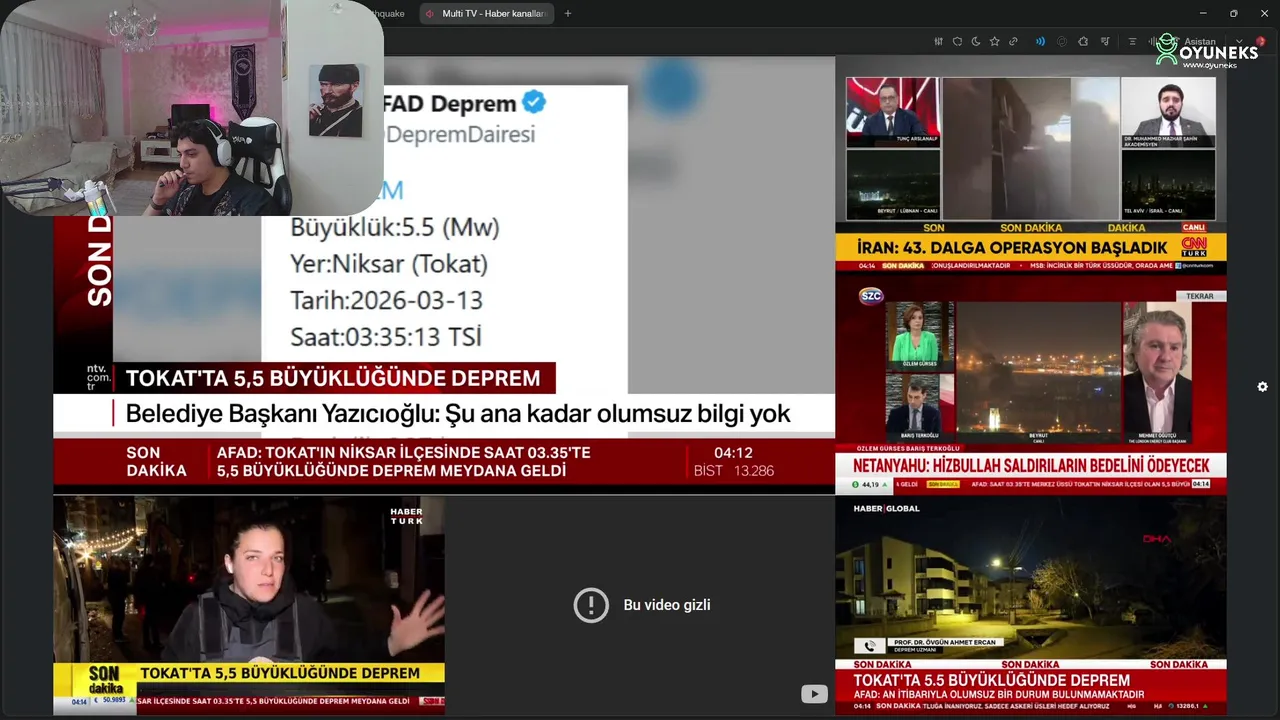Click the AFAD Deprem verified badge
This screenshot has width=1280, height=720.
click(534, 102)
